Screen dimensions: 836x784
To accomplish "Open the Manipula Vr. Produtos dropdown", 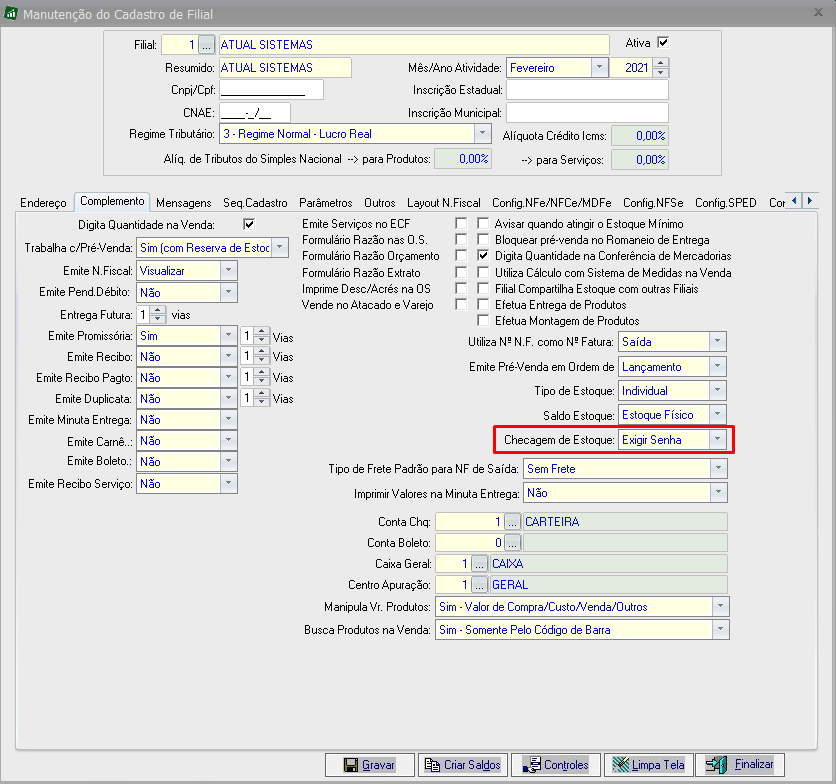I will [720, 606].
